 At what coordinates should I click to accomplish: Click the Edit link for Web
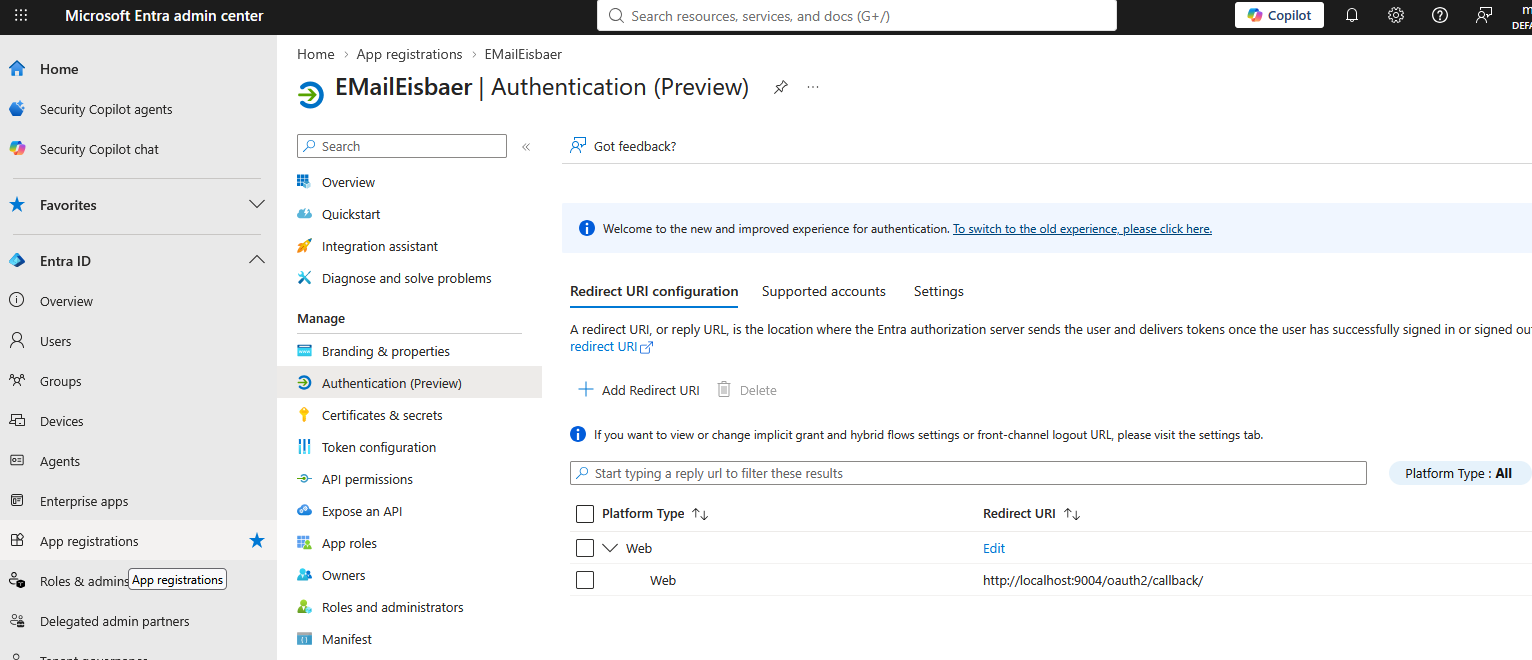click(994, 548)
